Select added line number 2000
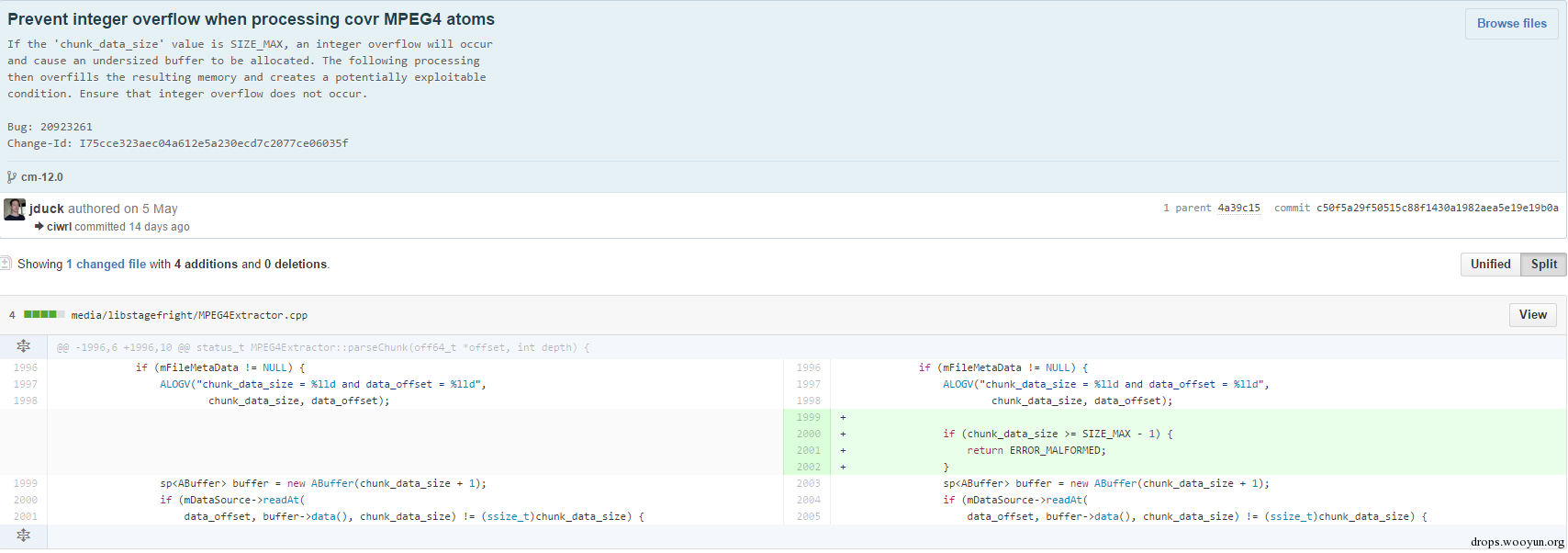 click(x=808, y=434)
